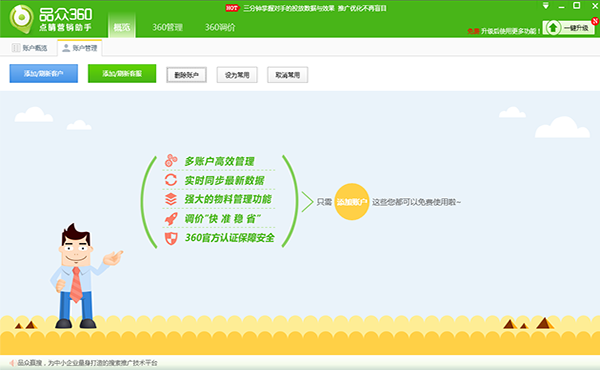Click the red HOT tag icon
Screen dimensions: 600x370
[x=232, y=8]
